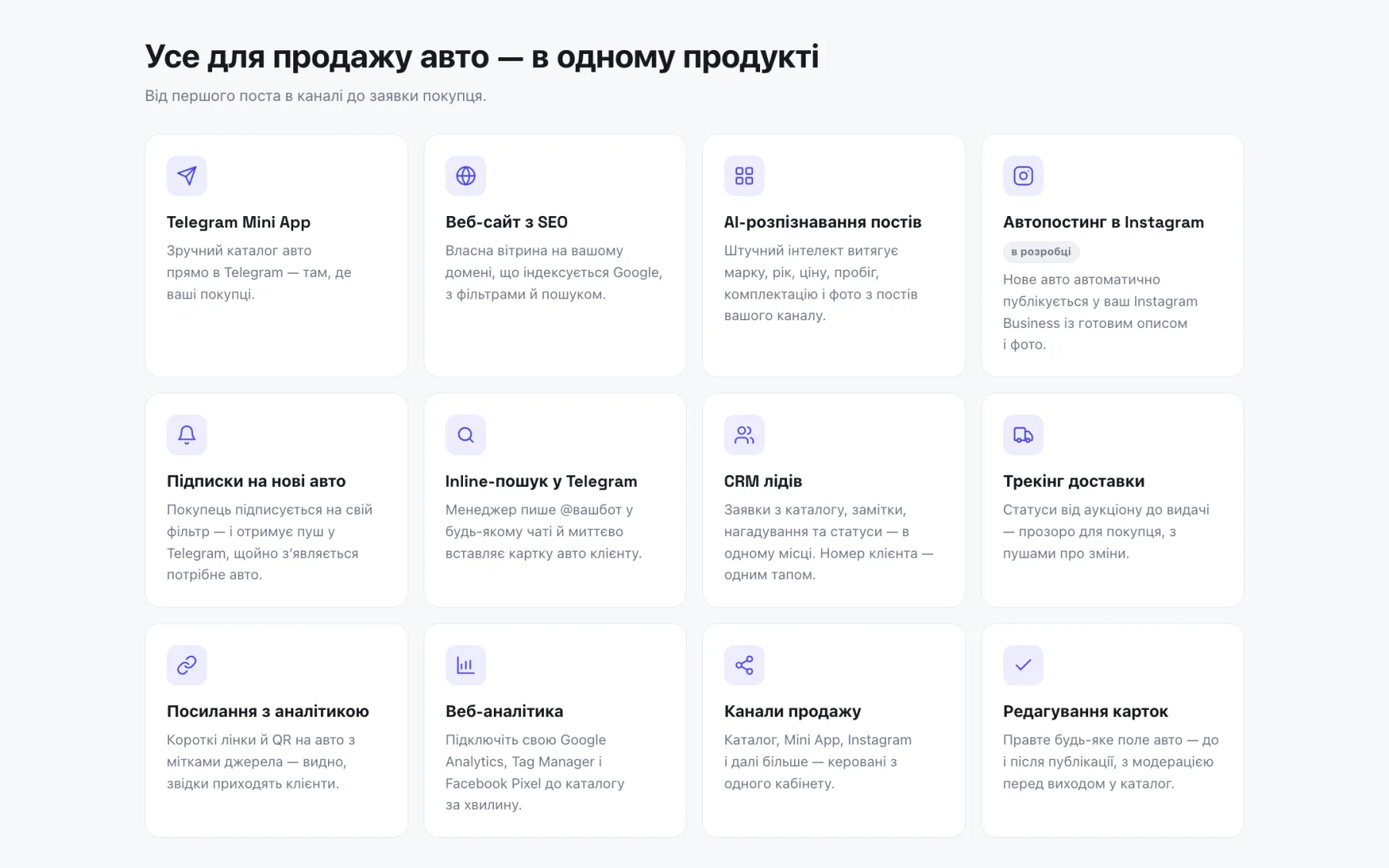Click the 'Веб-аналітика' heading
Viewport: 1389px width, 868px height.
504,711
